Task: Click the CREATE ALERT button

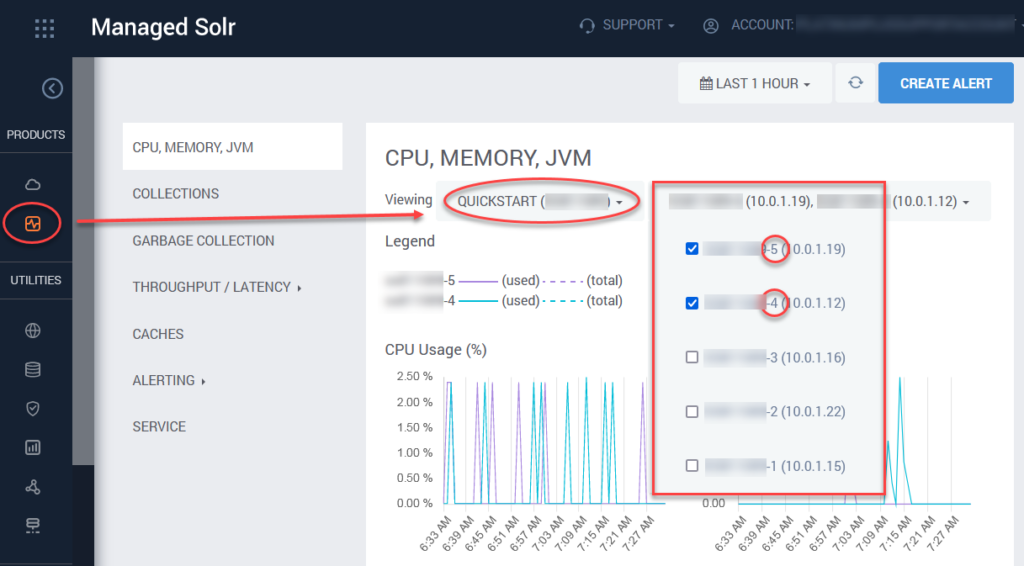Action: (x=946, y=83)
